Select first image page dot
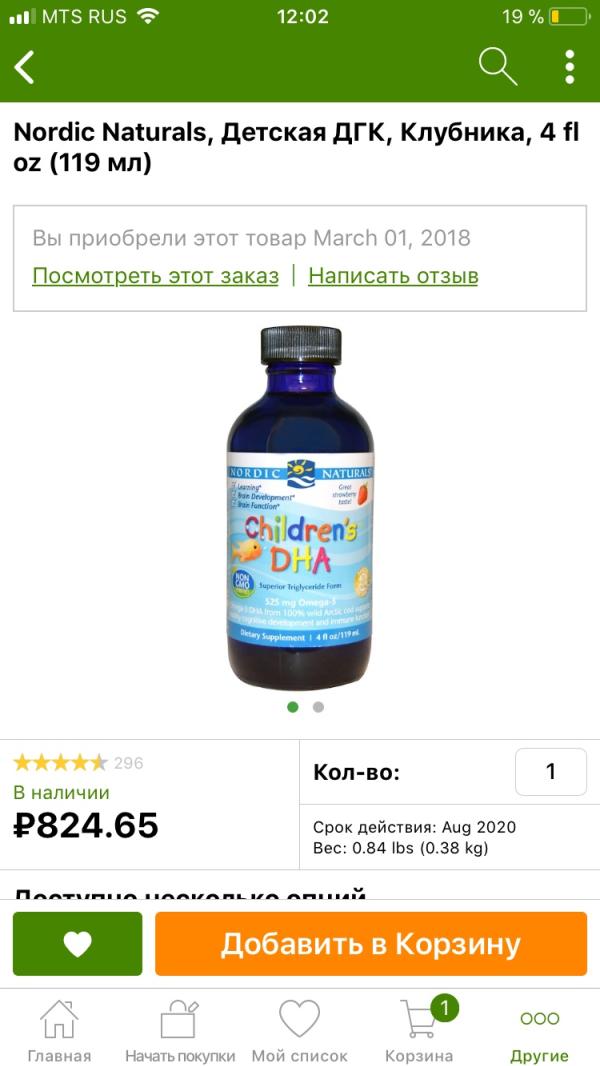Image resolution: width=600 pixels, height=1066 pixels. tap(293, 707)
